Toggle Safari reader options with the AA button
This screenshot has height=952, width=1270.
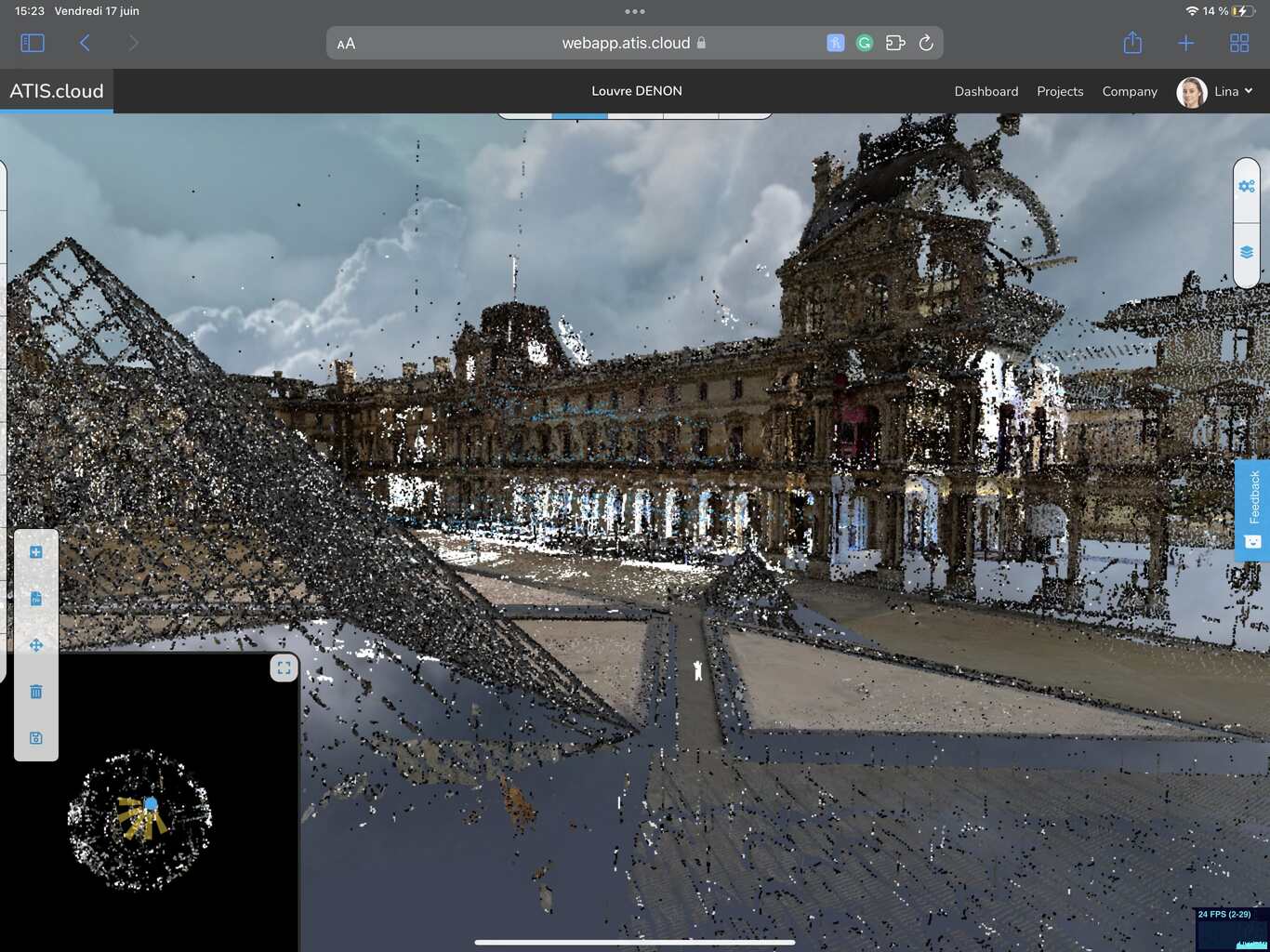coord(346,43)
